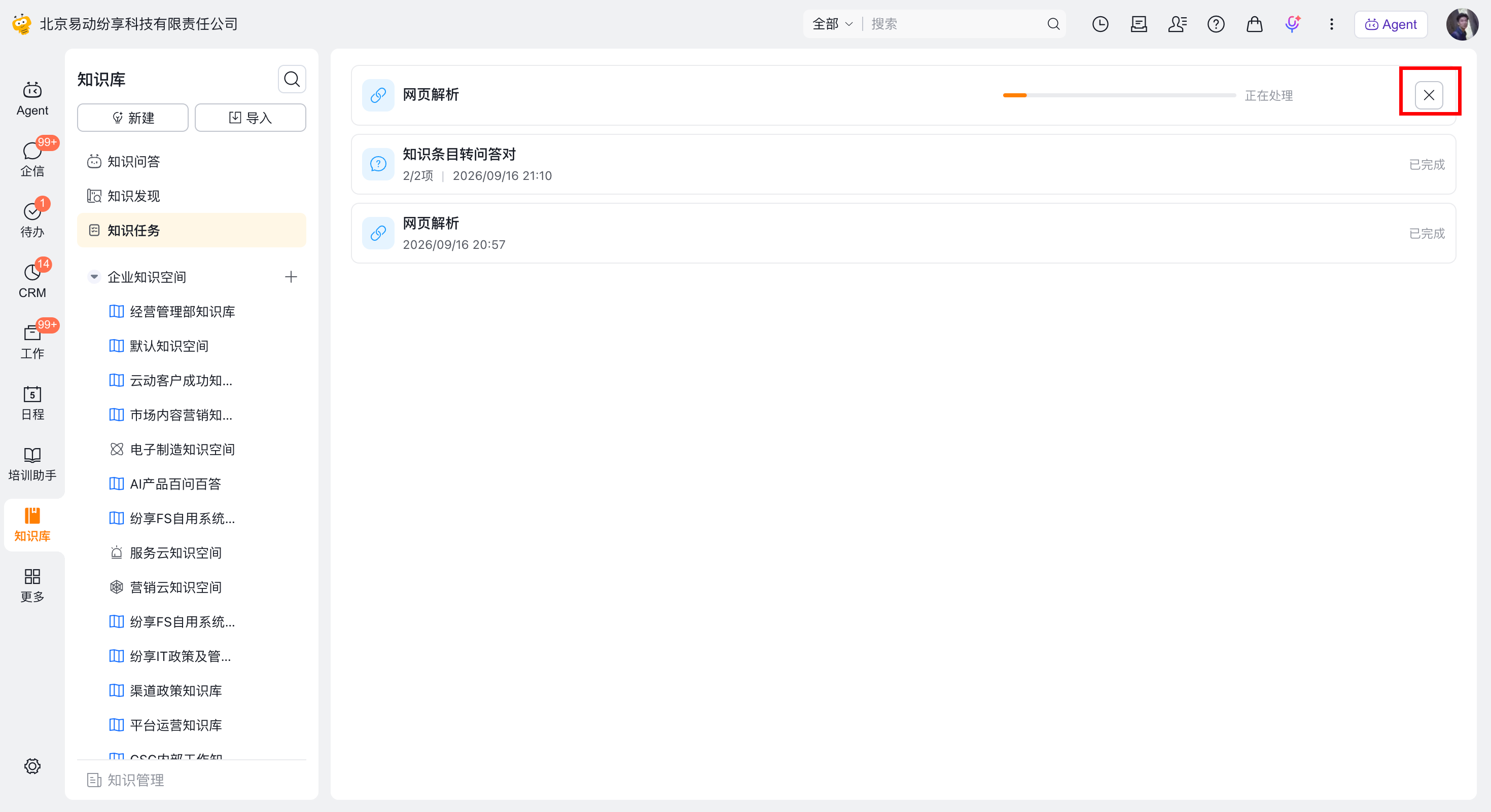This screenshot has height=812, width=1491.
Task: Open the 待办 to-do icon
Action: click(32, 220)
